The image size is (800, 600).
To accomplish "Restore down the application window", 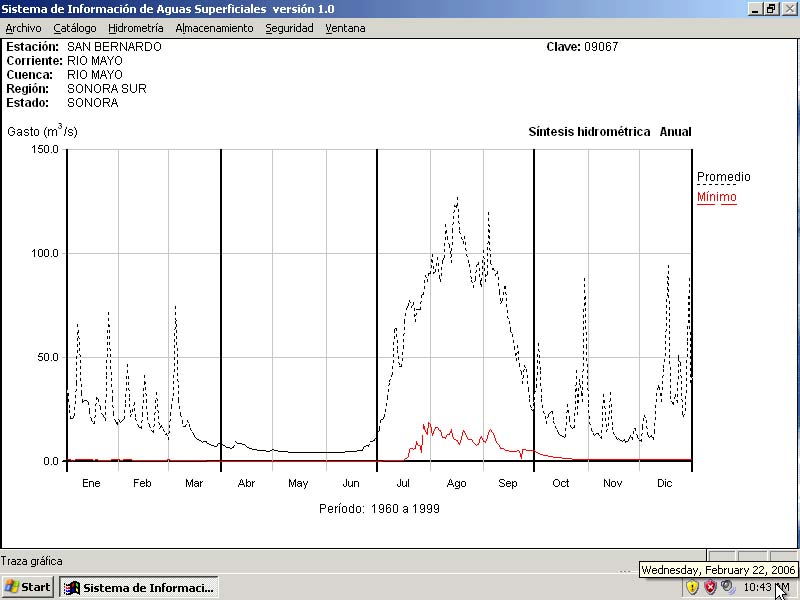I will pos(771,8).
